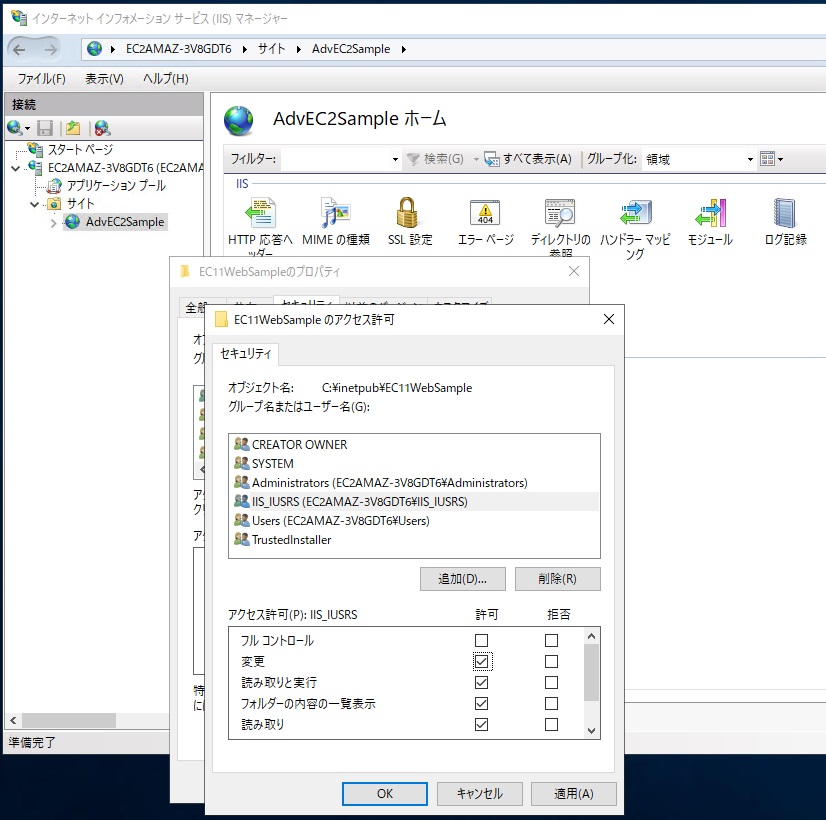Uncheck allow for フォルダーの内容の一覧表示
This screenshot has height=820, width=826.
(481, 704)
